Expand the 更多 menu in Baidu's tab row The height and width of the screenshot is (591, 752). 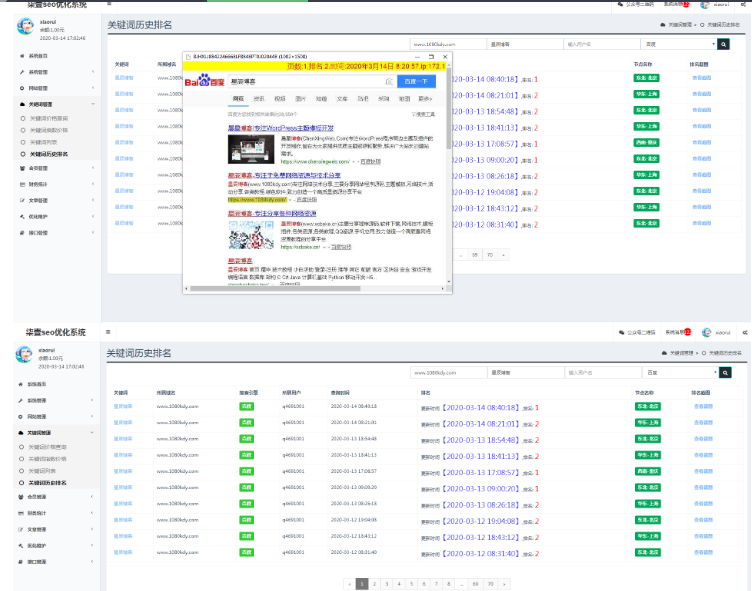425,99
